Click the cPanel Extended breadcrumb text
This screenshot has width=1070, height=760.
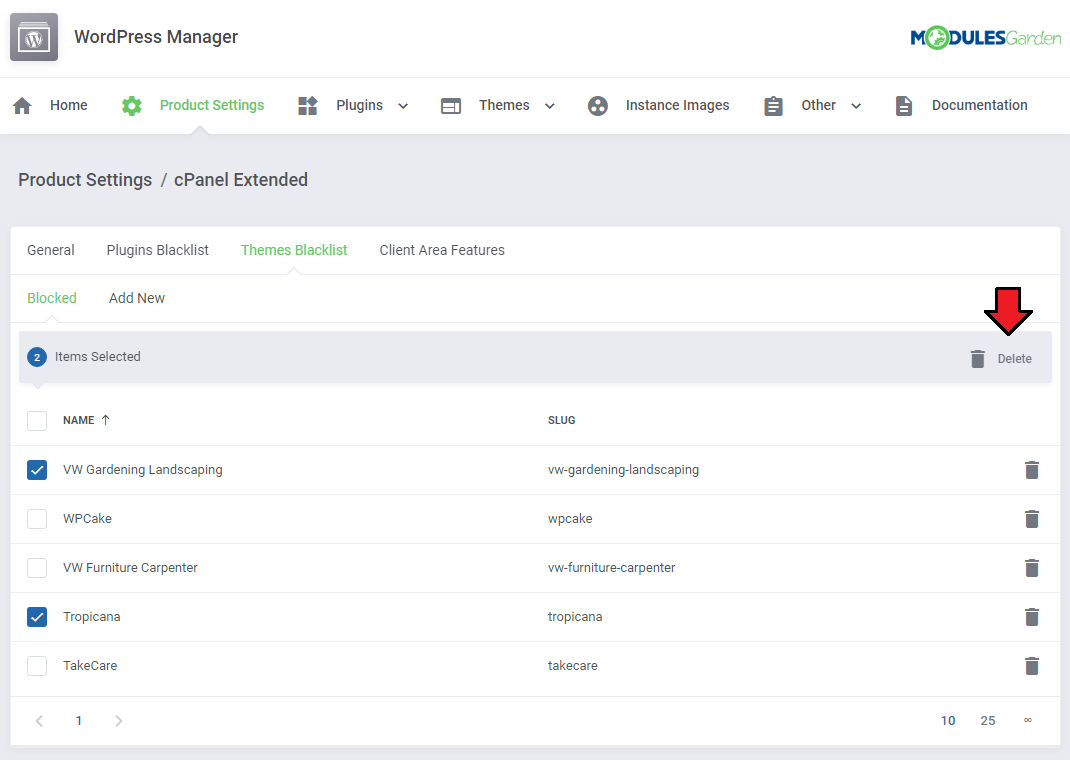coord(241,180)
